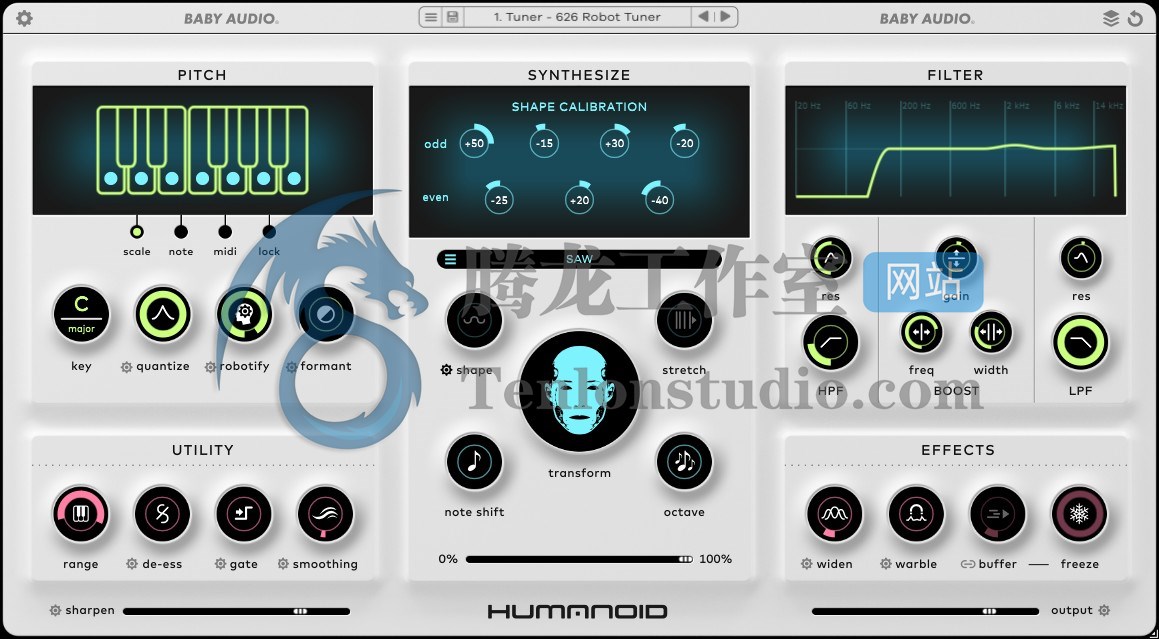This screenshot has width=1159, height=639.
Task: Open the key selector showing C major
Action: click(x=81, y=315)
